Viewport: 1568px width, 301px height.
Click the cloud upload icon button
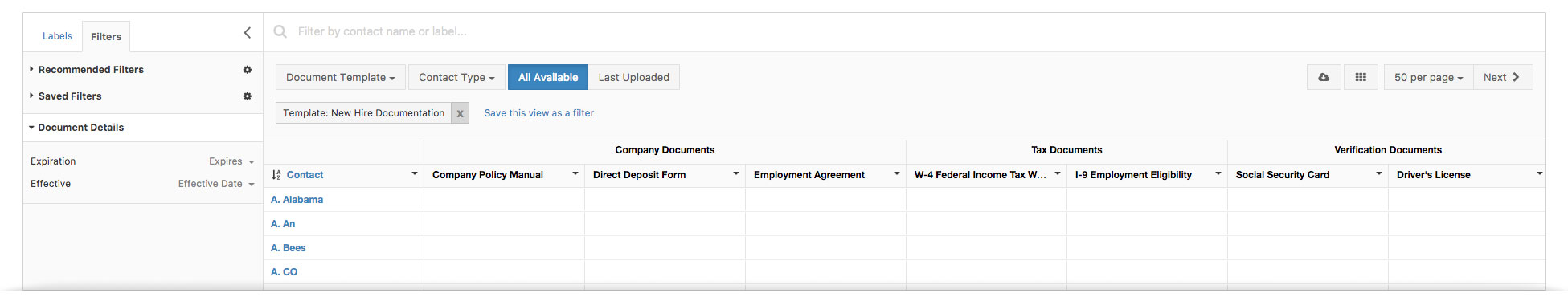tap(1324, 77)
